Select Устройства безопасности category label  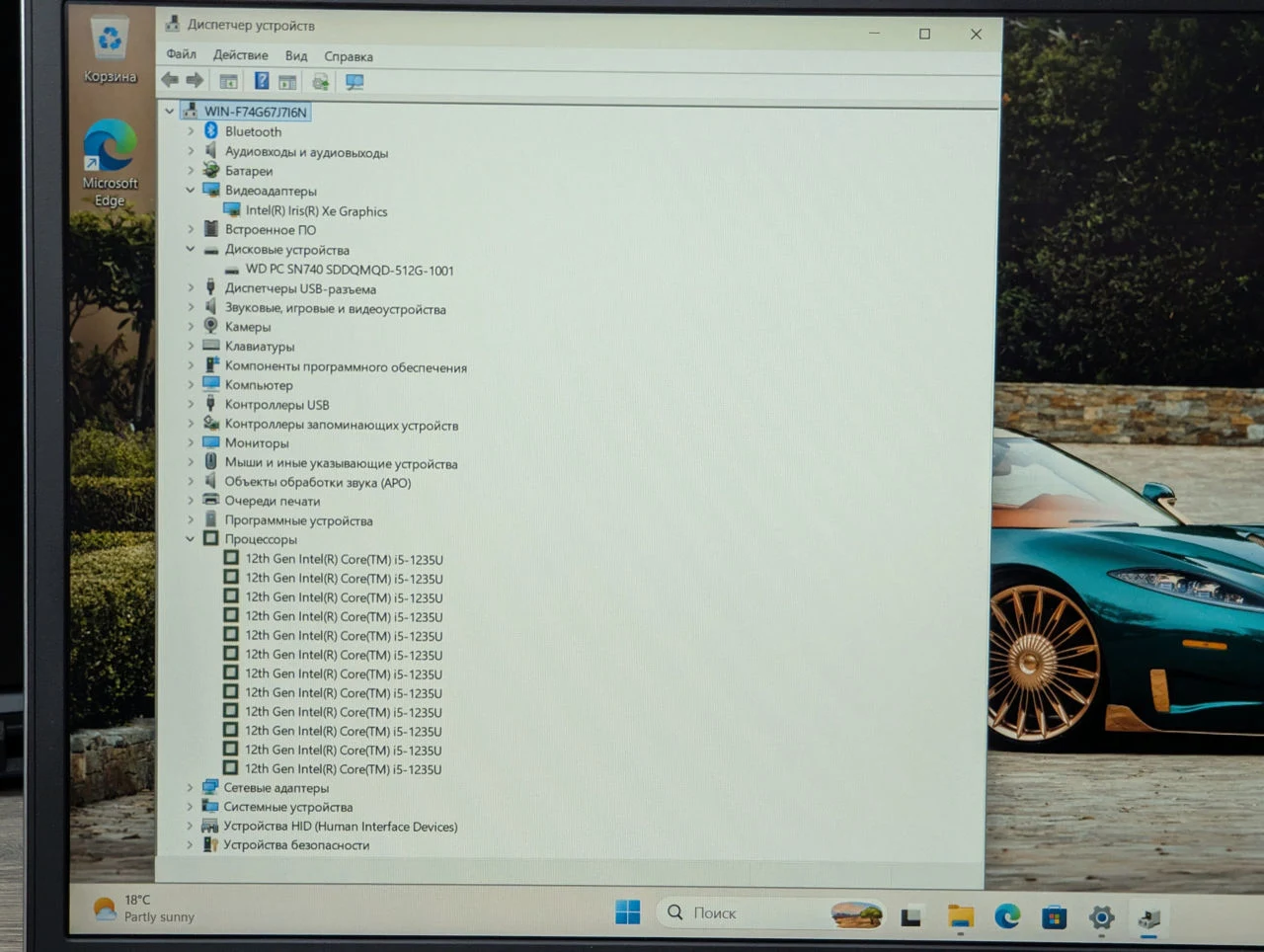click(x=296, y=845)
